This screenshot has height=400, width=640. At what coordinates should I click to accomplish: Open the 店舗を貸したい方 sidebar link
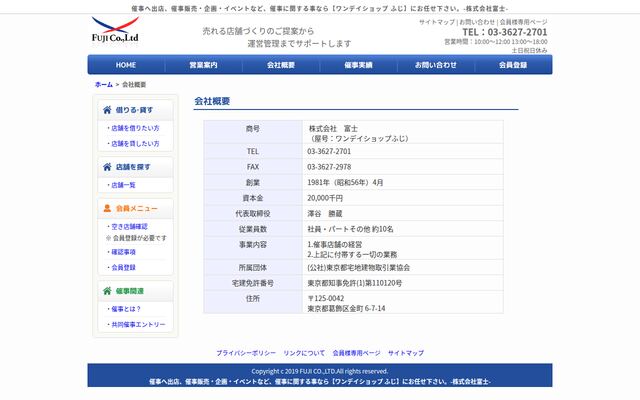135,144
